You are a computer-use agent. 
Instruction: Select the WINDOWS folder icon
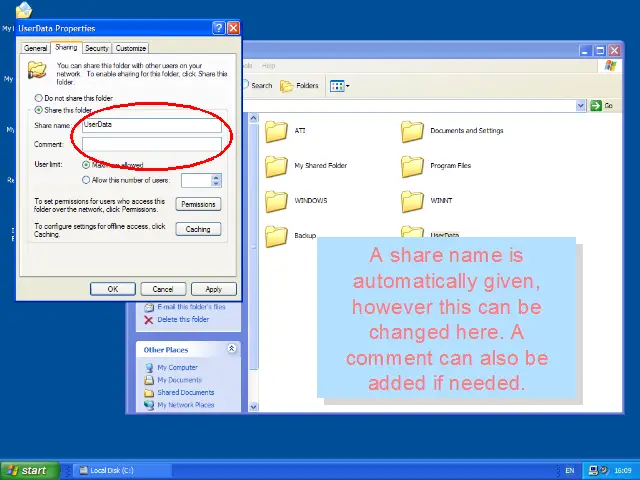point(276,202)
